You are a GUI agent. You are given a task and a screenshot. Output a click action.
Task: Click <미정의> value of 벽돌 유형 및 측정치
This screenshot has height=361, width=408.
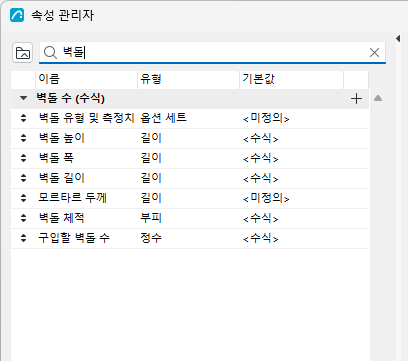(x=266, y=118)
